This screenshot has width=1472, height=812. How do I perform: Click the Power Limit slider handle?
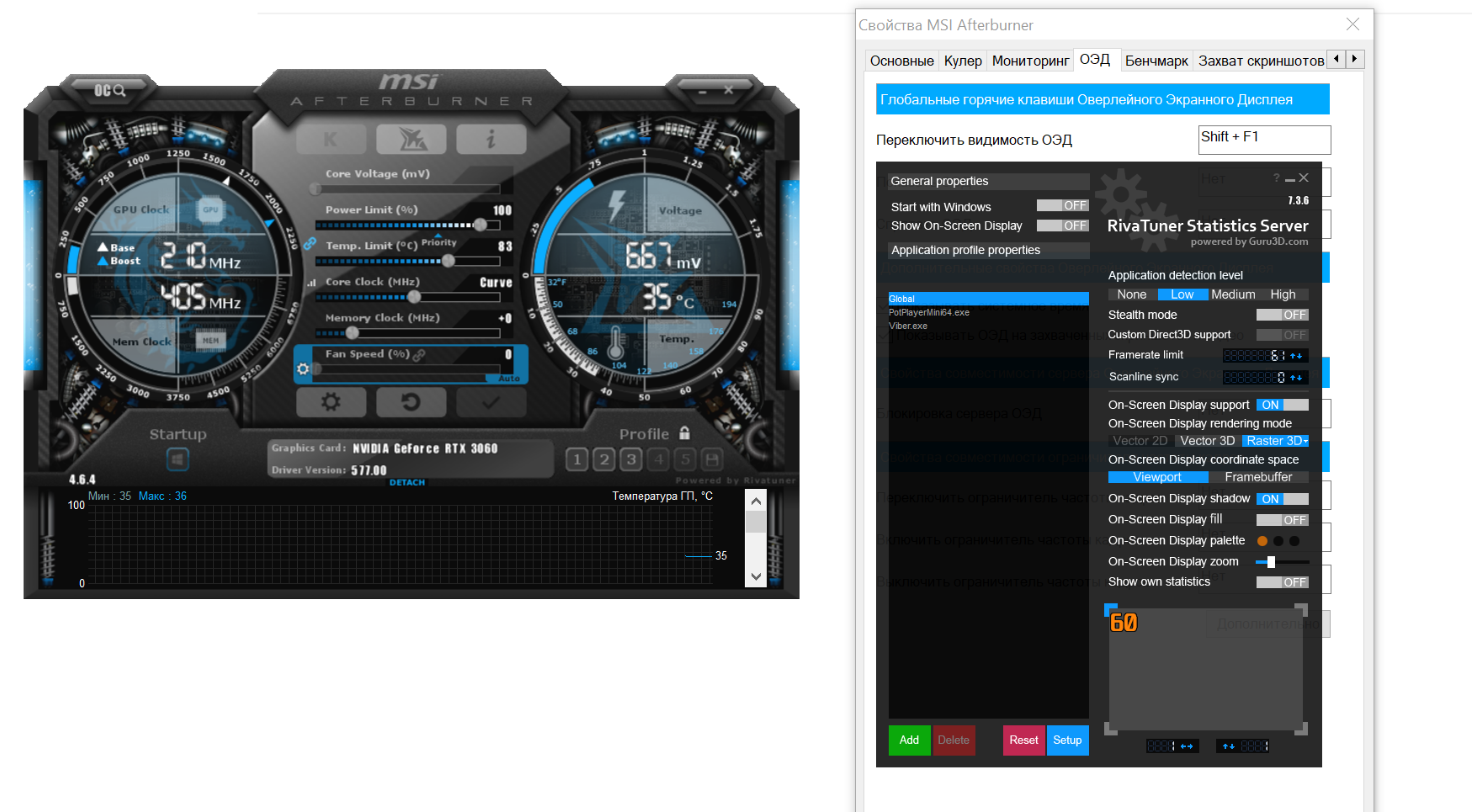480,225
